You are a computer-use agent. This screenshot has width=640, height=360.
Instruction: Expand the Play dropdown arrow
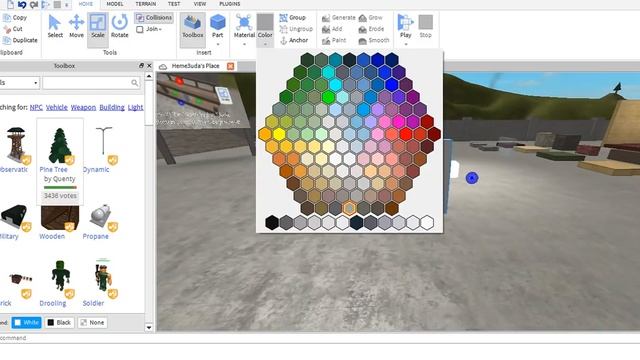click(405, 44)
